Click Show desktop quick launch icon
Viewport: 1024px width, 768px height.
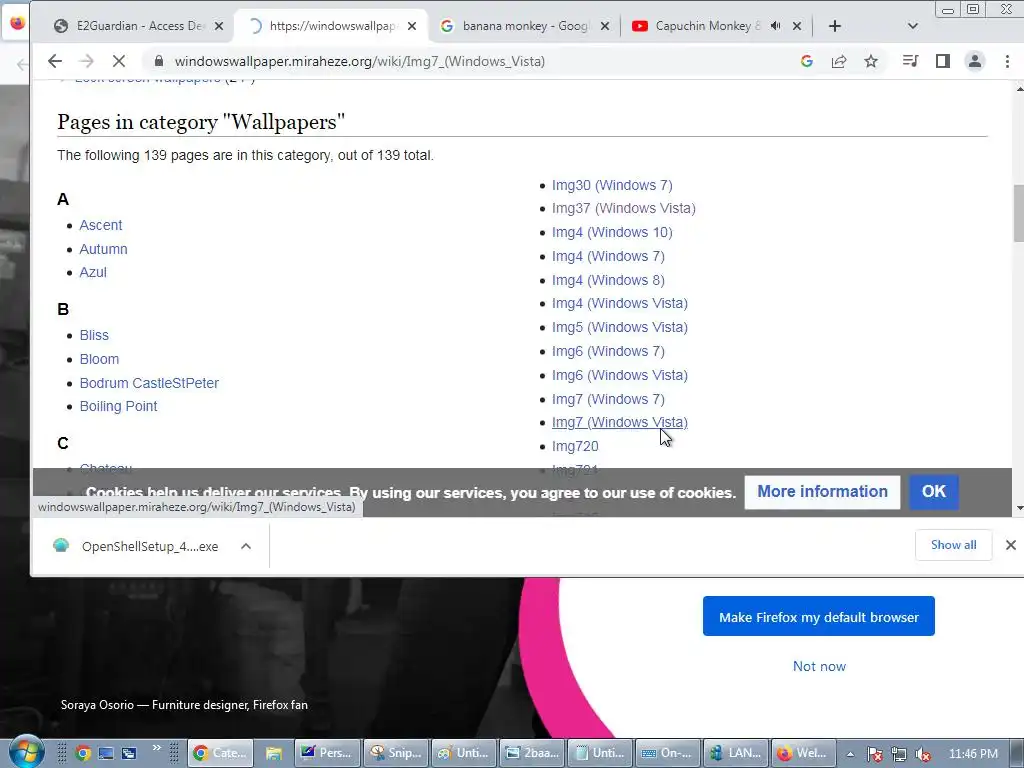pyautogui.click(x=106, y=754)
